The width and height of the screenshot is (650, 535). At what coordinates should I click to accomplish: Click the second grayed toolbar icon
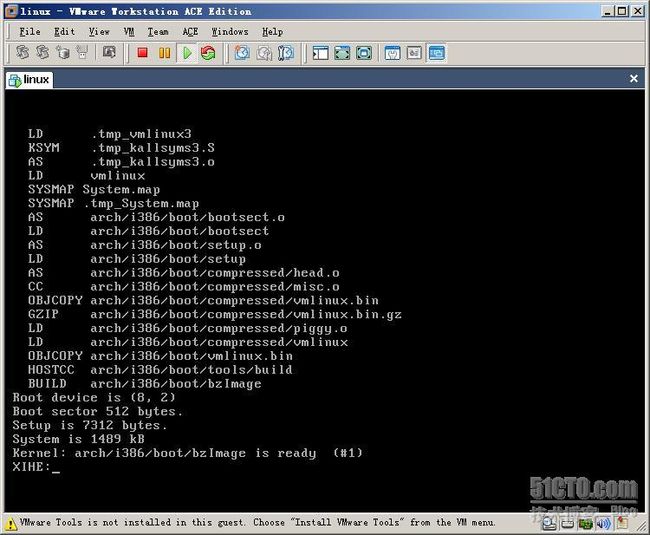coord(42,52)
